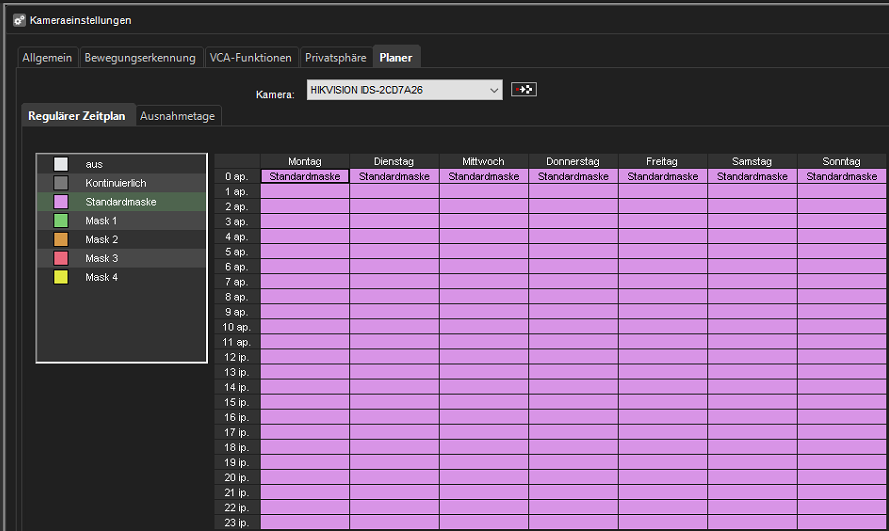Pick the green Mask 1 swatch
889x531 pixels.
pos(61,221)
